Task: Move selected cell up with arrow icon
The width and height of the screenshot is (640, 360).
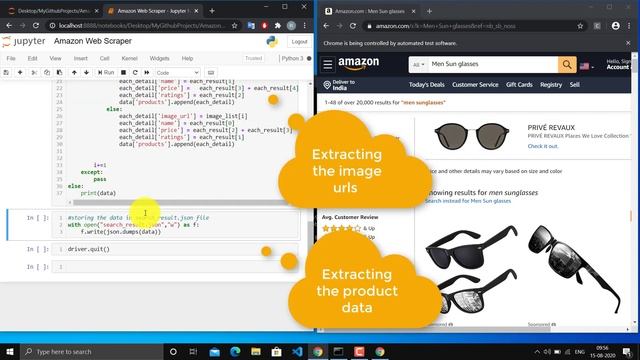Action: pos(74,72)
